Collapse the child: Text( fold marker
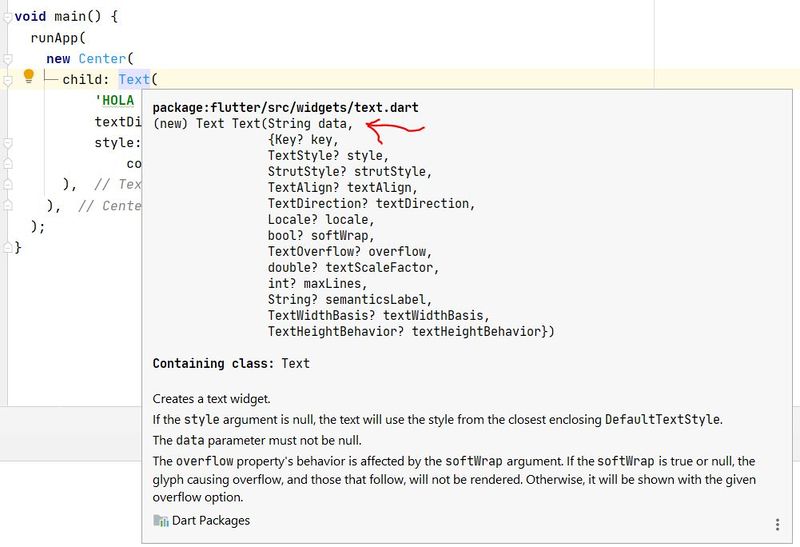The height and width of the screenshot is (547, 800). click(7, 80)
